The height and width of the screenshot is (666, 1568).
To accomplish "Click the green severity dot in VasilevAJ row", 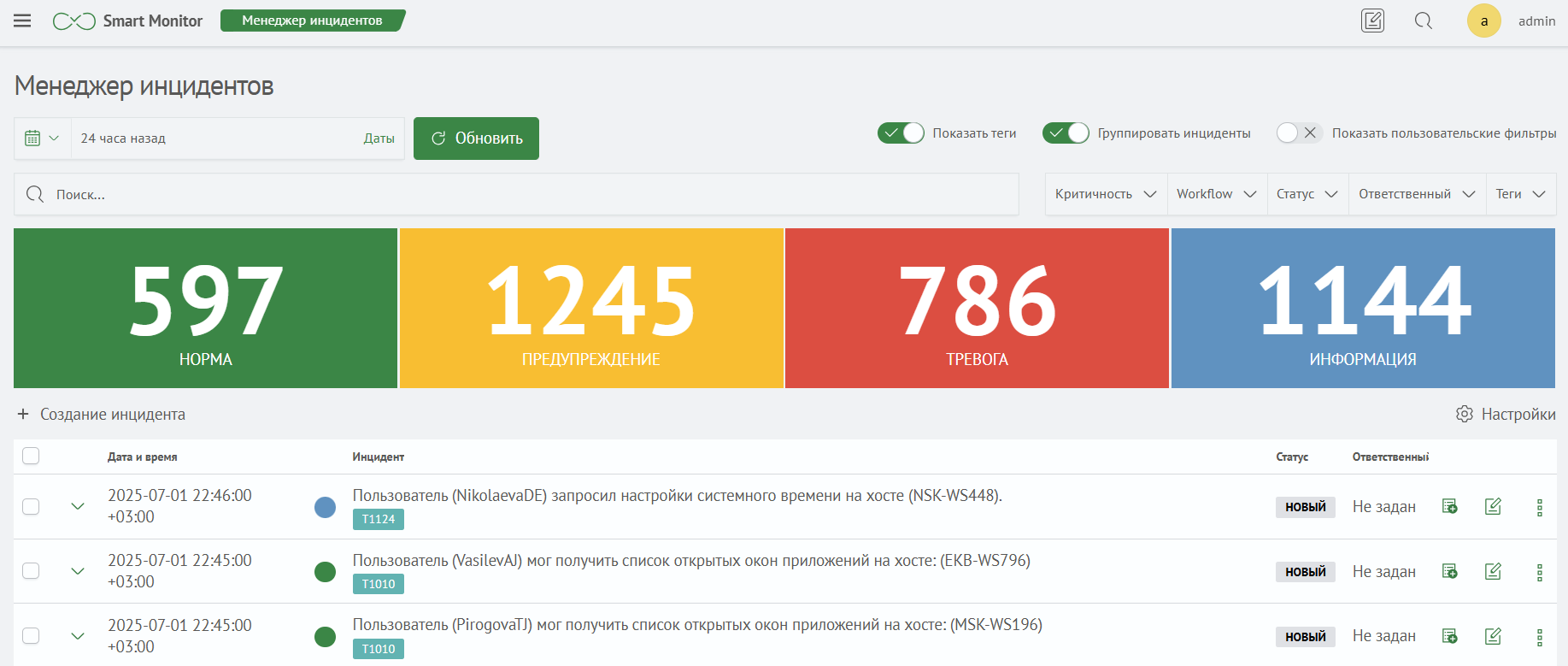I will point(325,572).
